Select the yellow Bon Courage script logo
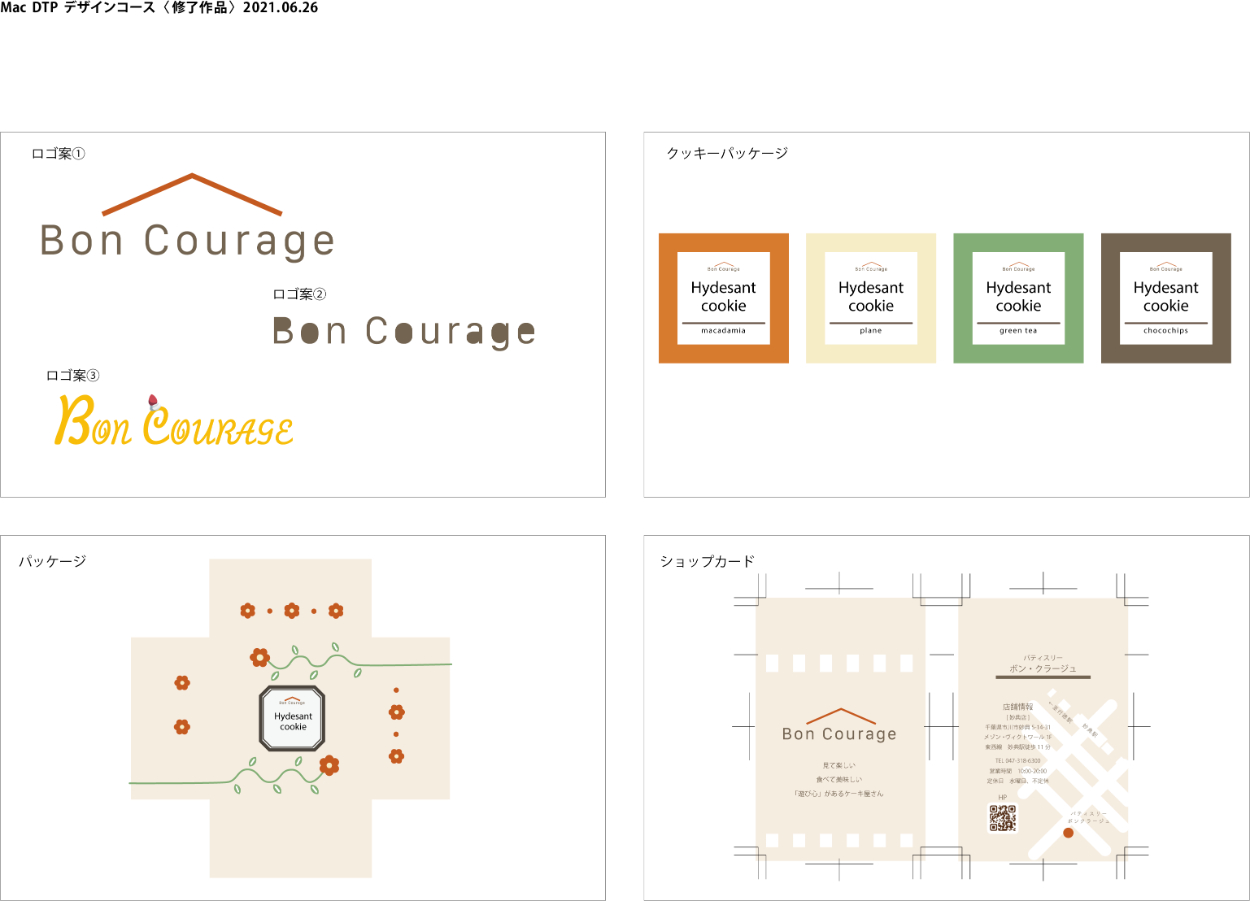 [173, 423]
